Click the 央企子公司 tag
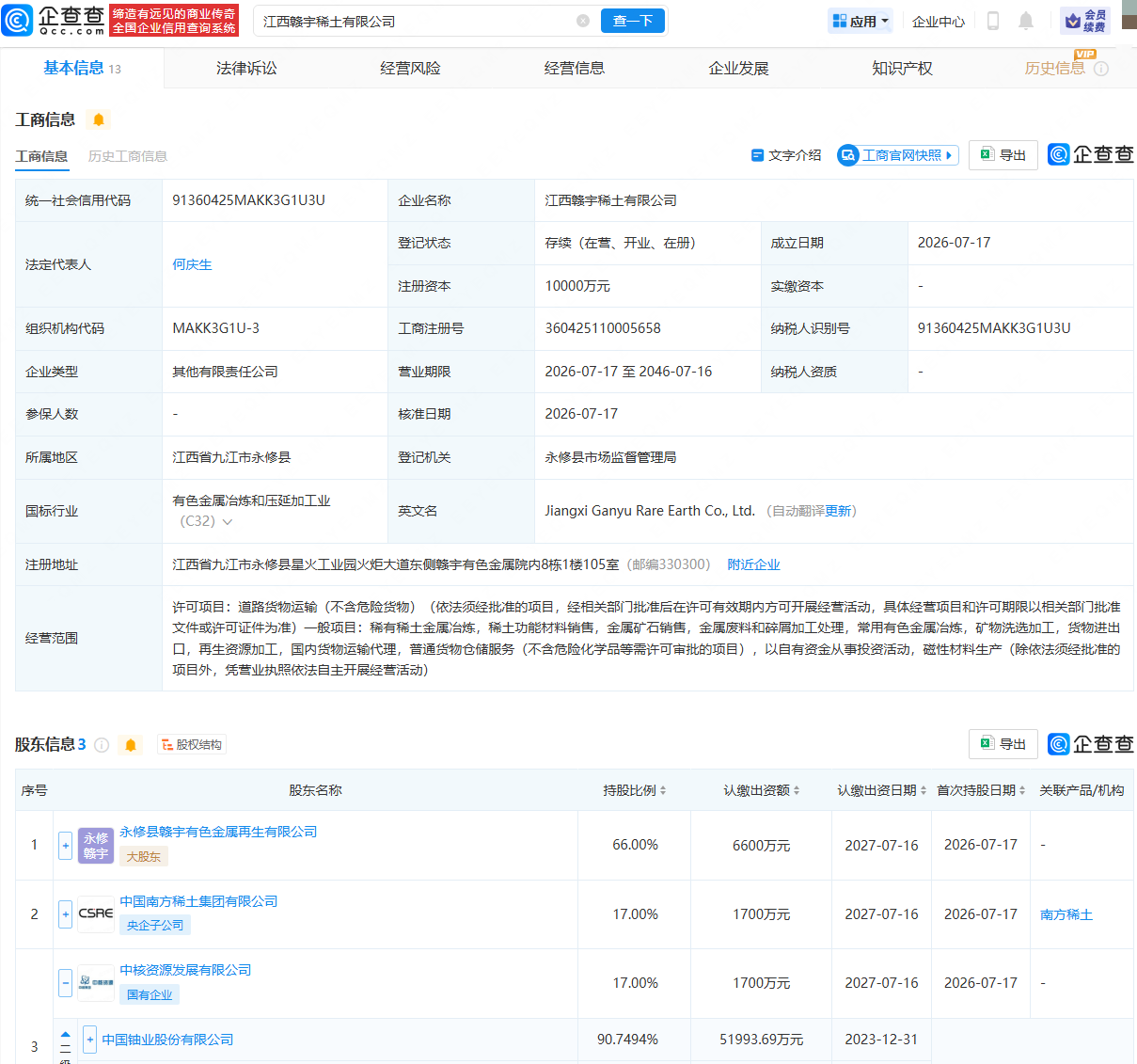Screen dimensions: 1137x1064 (x=155, y=926)
